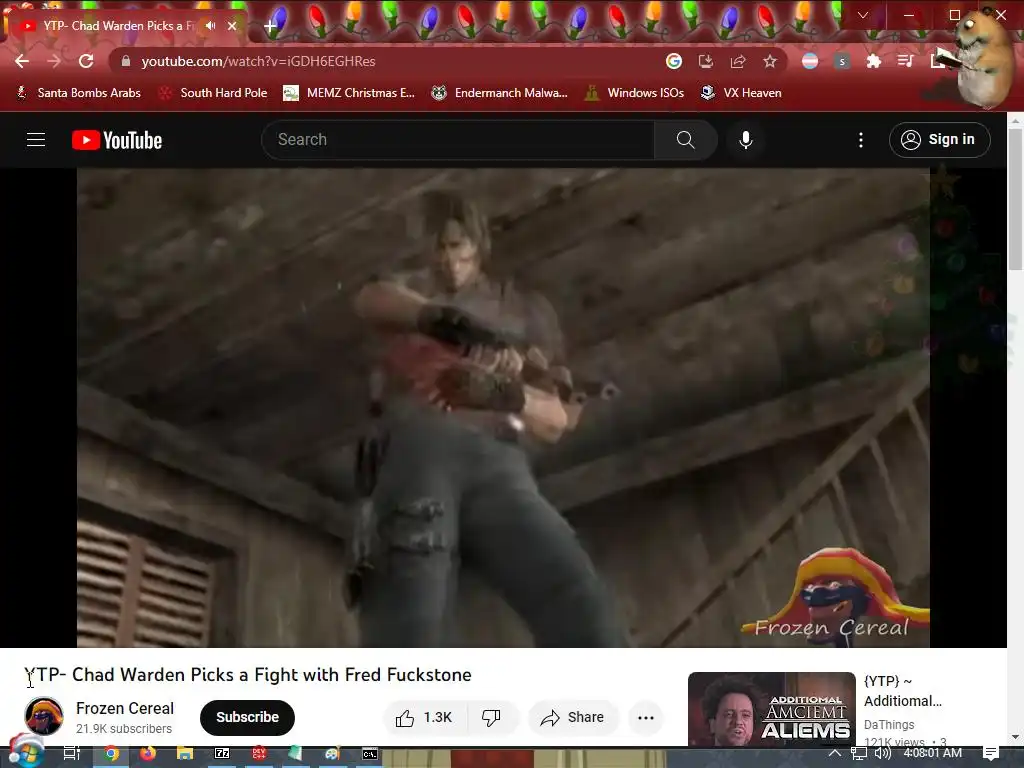Screen dimensions: 1024x768
Task: Focus the address bar URL
Action: click(x=258, y=61)
